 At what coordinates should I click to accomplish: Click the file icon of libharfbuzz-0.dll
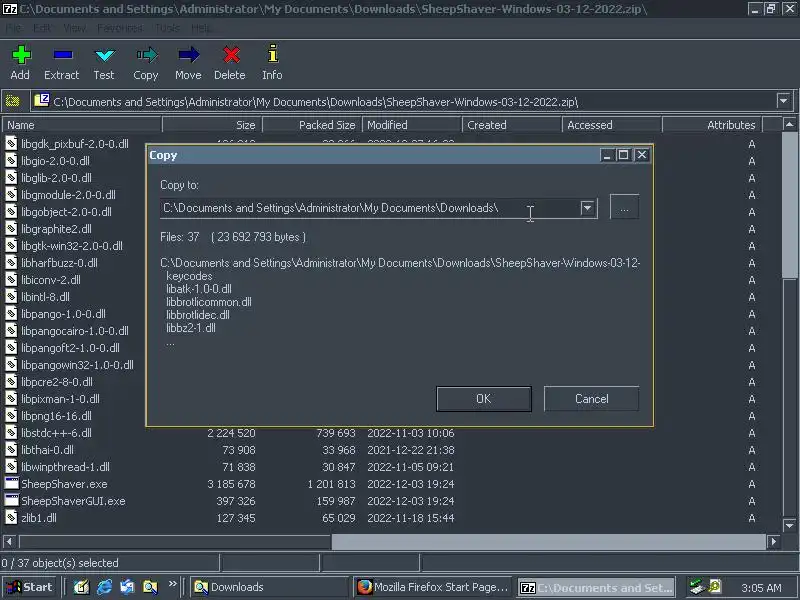[x=11, y=262]
